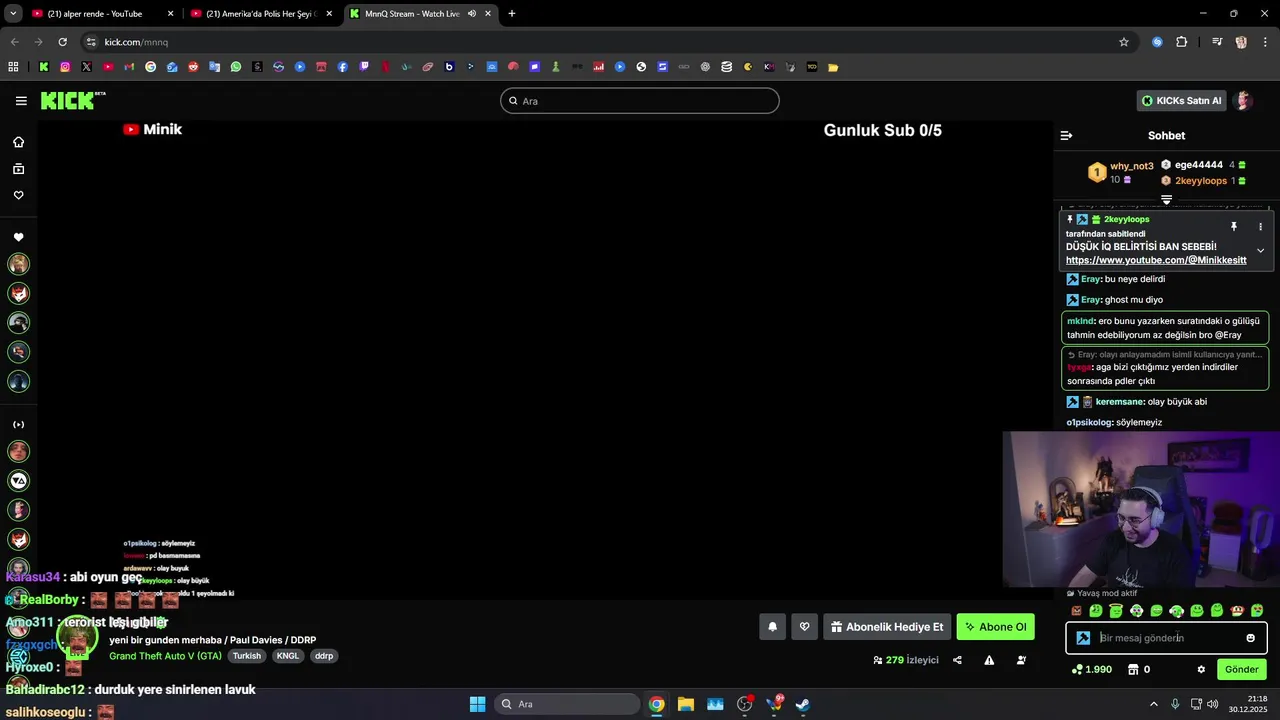Open Chrome tab search dropdown

coord(13,14)
